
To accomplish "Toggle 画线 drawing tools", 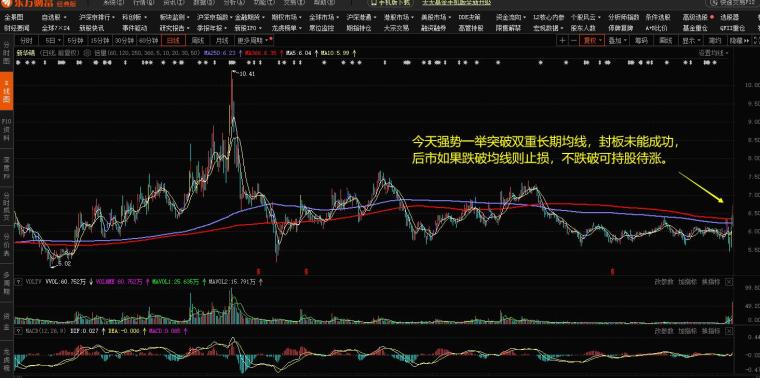I will click(x=665, y=40).
